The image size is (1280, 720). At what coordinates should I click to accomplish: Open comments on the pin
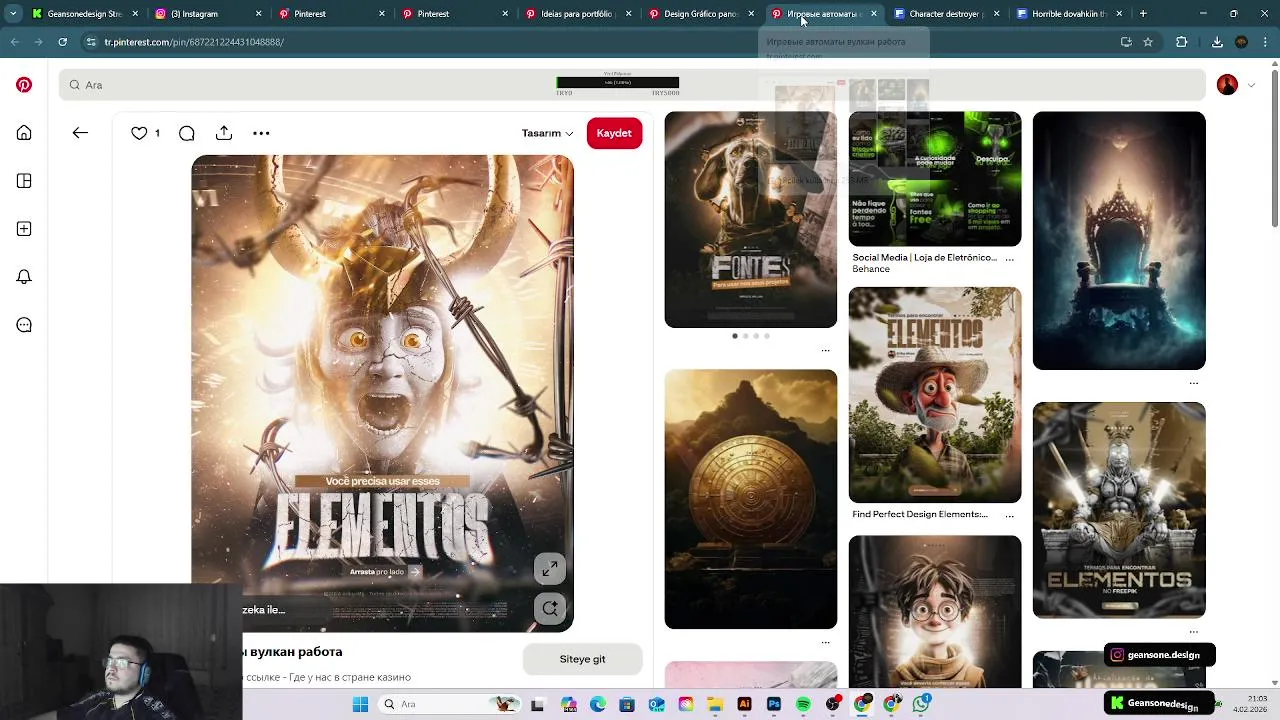[x=187, y=133]
